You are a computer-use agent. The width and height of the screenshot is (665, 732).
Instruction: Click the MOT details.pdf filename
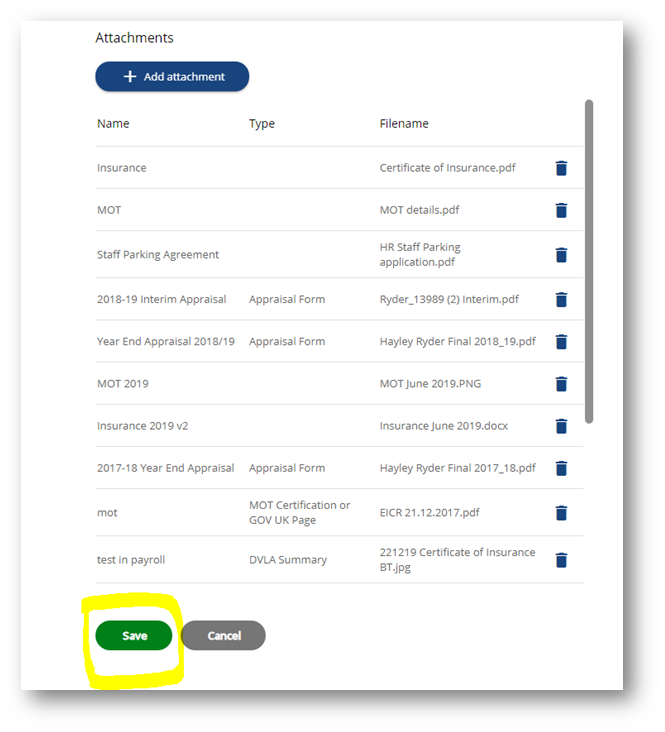coord(419,210)
